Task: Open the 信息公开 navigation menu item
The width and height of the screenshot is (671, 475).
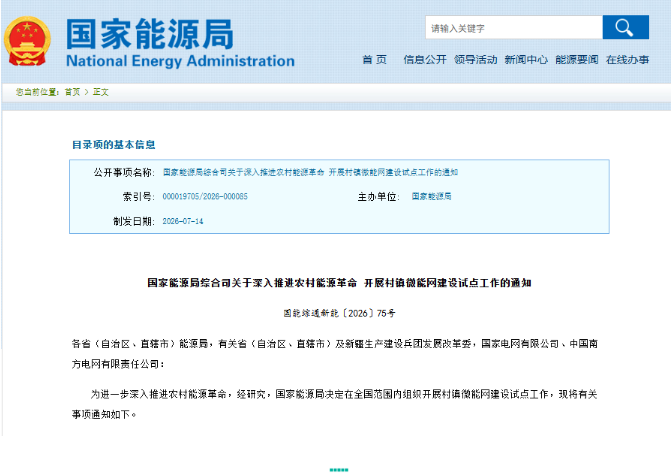Action: click(425, 59)
